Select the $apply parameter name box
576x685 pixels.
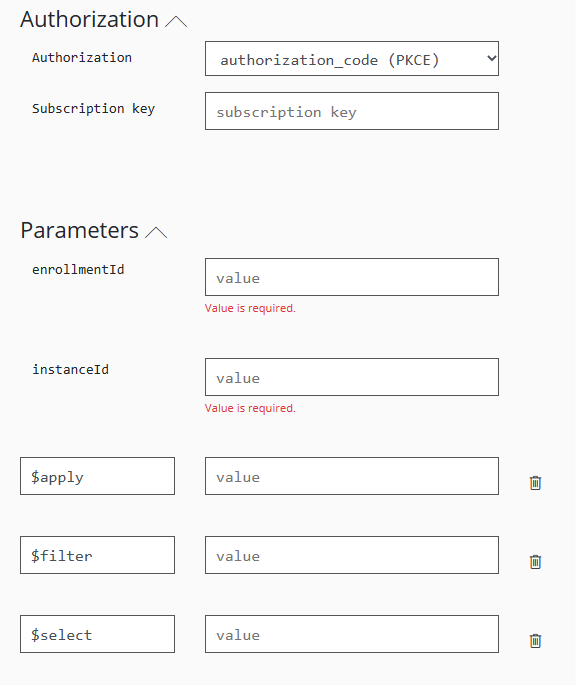tap(97, 476)
